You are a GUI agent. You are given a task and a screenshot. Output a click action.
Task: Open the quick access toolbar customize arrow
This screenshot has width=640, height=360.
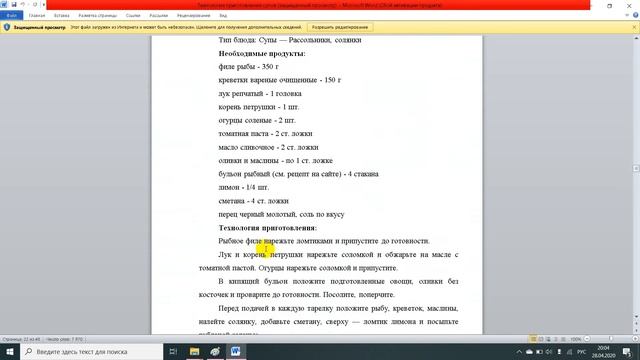click(x=43, y=4)
